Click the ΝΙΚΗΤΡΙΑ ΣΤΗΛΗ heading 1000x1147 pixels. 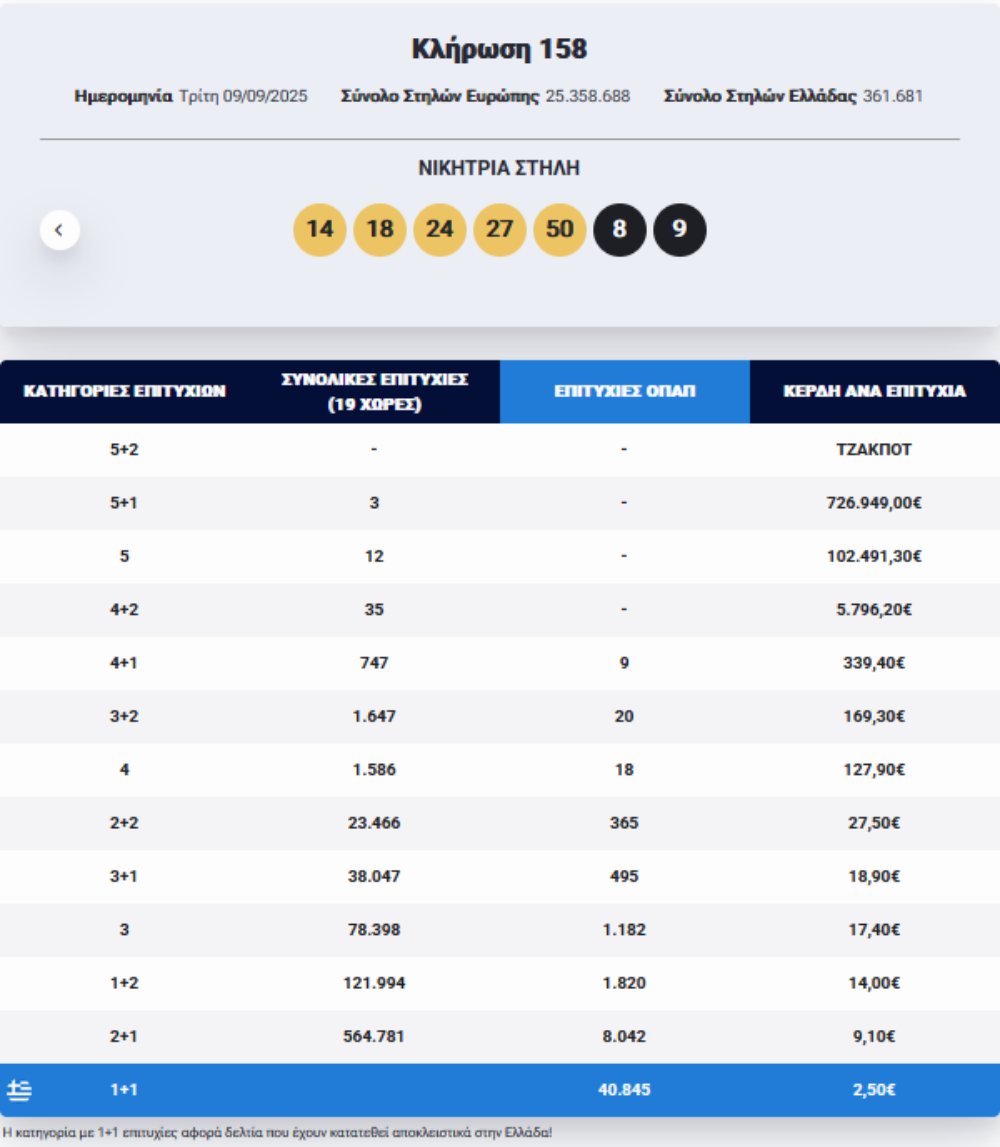[x=499, y=168]
